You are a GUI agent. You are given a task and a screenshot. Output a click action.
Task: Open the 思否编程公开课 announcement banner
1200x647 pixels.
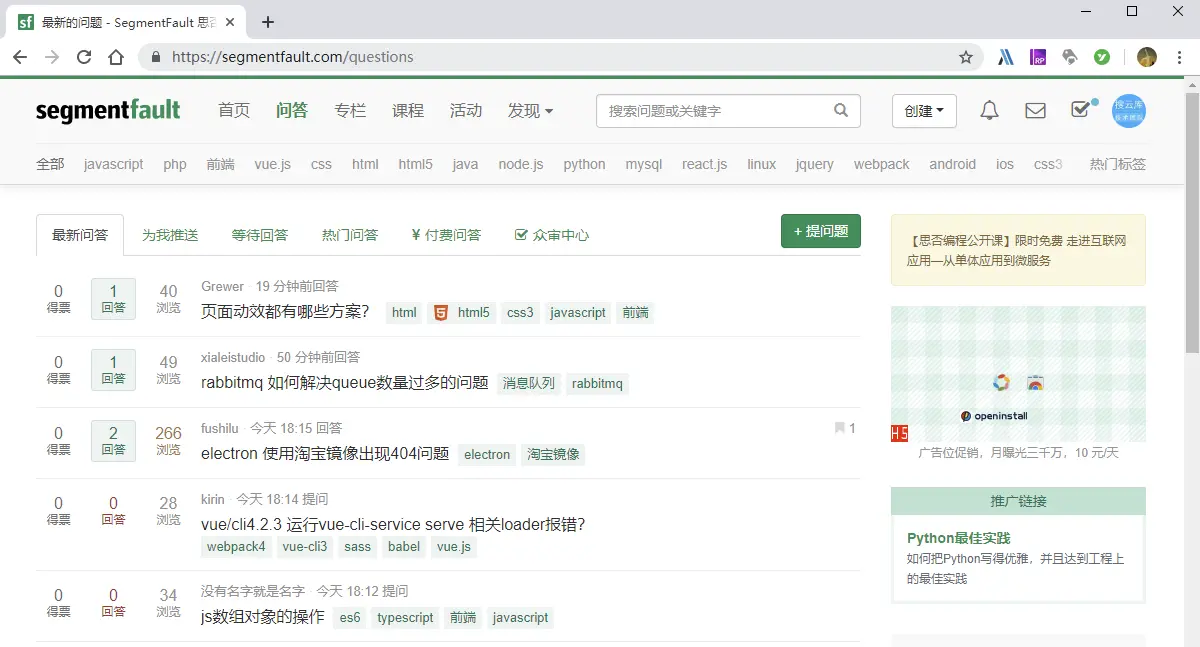click(1018, 250)
